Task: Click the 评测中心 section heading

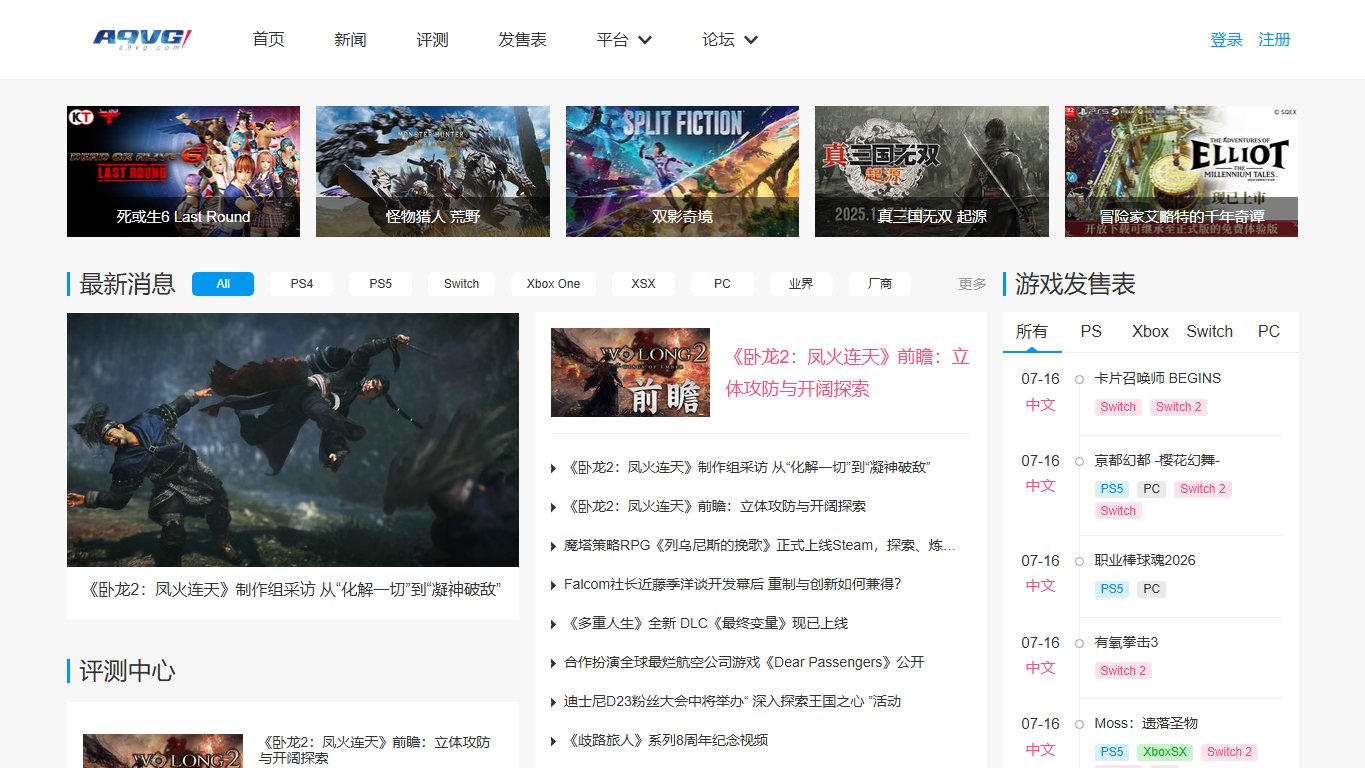Action: click(x=127, y=671)
